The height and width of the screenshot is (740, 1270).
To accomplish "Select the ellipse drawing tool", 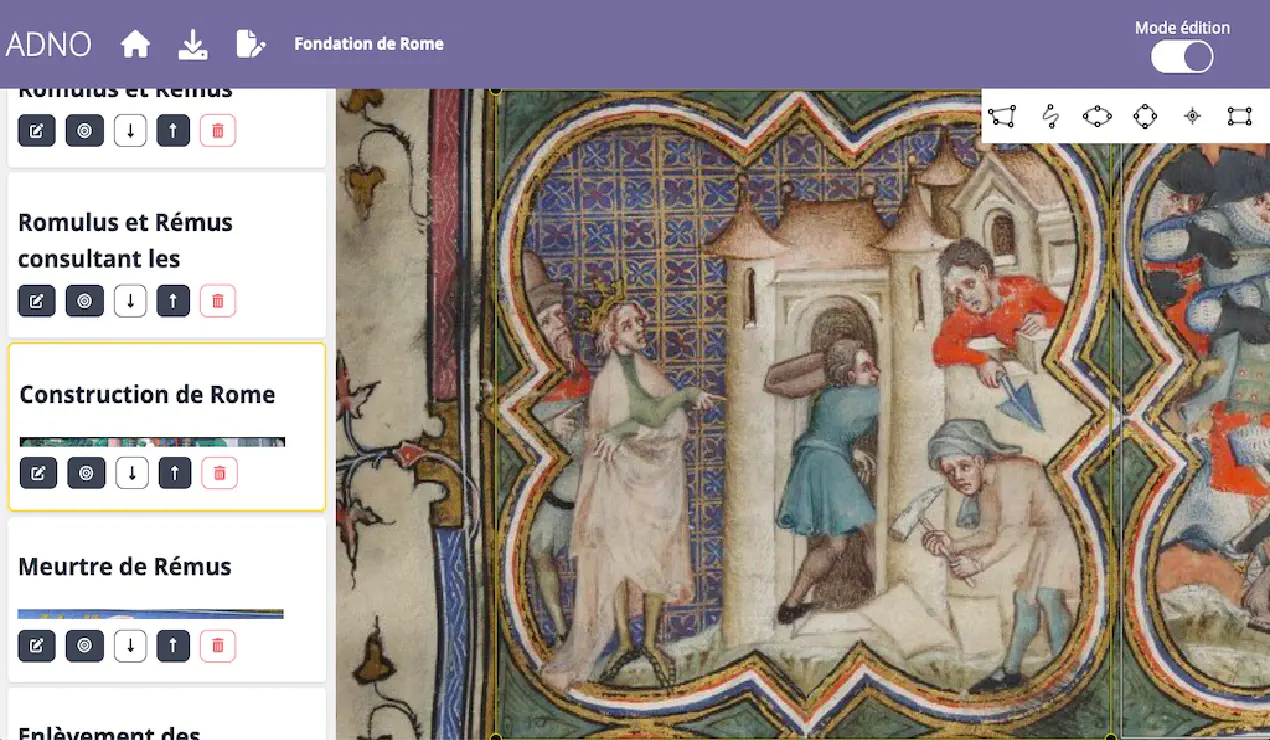I will pos(1097,117).
